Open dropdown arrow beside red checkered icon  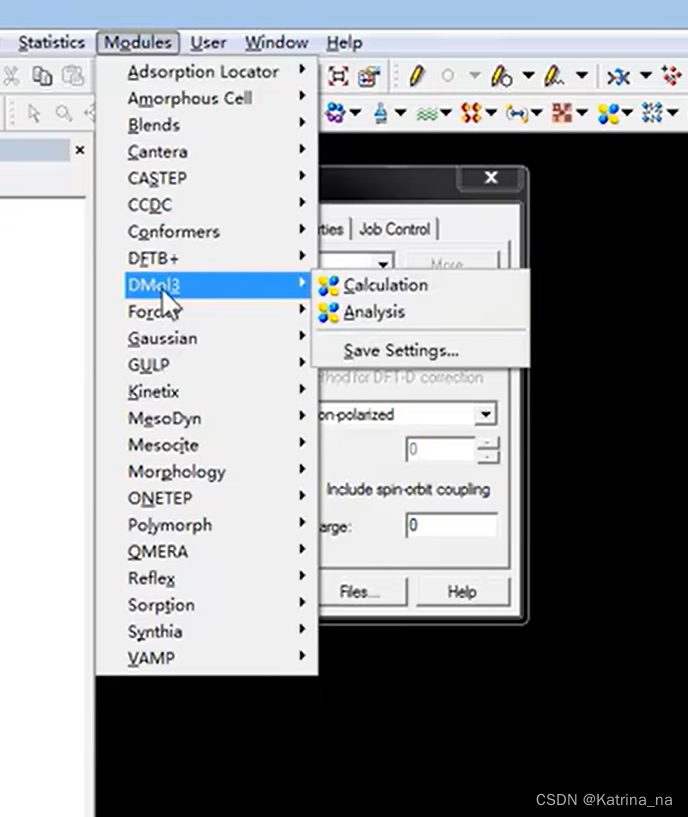(x=582, y=113)
